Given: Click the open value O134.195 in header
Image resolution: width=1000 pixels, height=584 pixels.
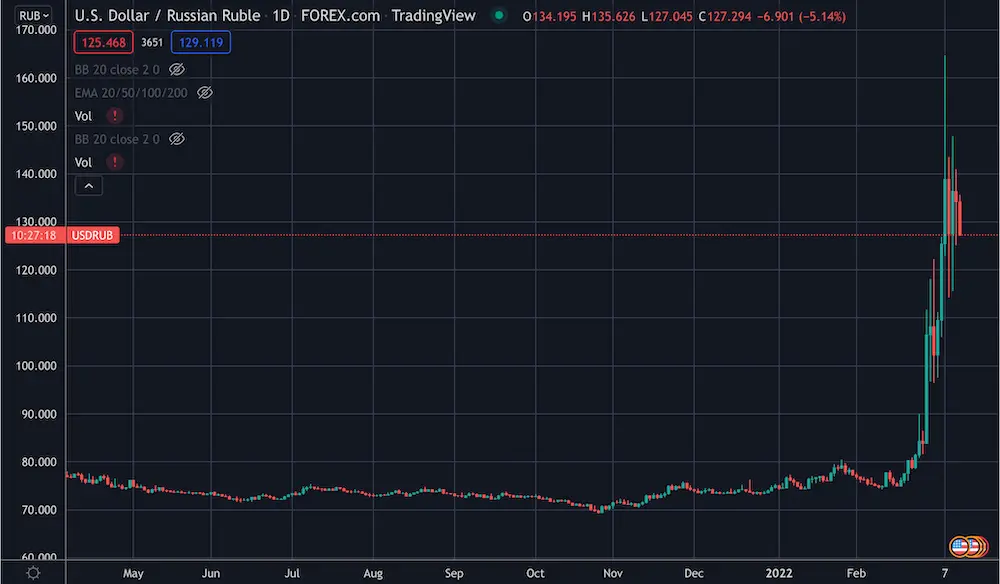Looking at the screenshot, I should tap(550, 17).
